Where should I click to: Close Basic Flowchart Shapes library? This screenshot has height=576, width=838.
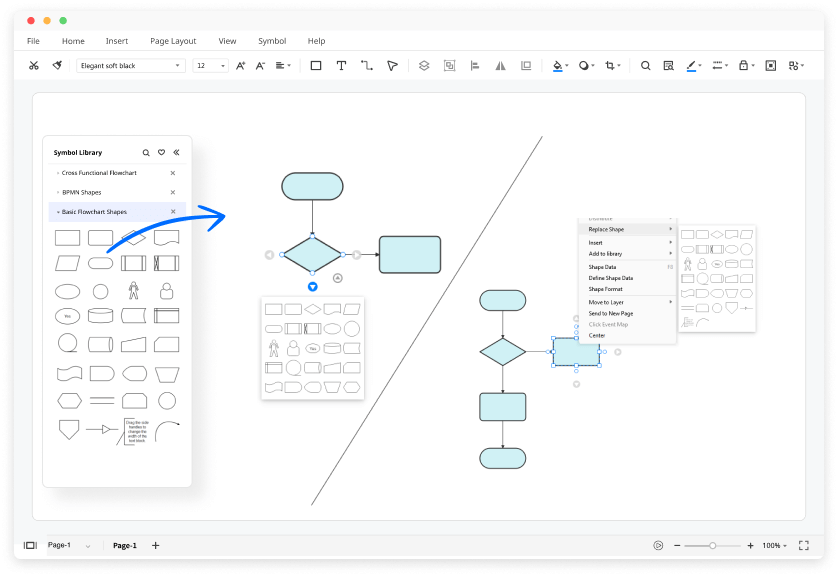click(x=173, y=212)
